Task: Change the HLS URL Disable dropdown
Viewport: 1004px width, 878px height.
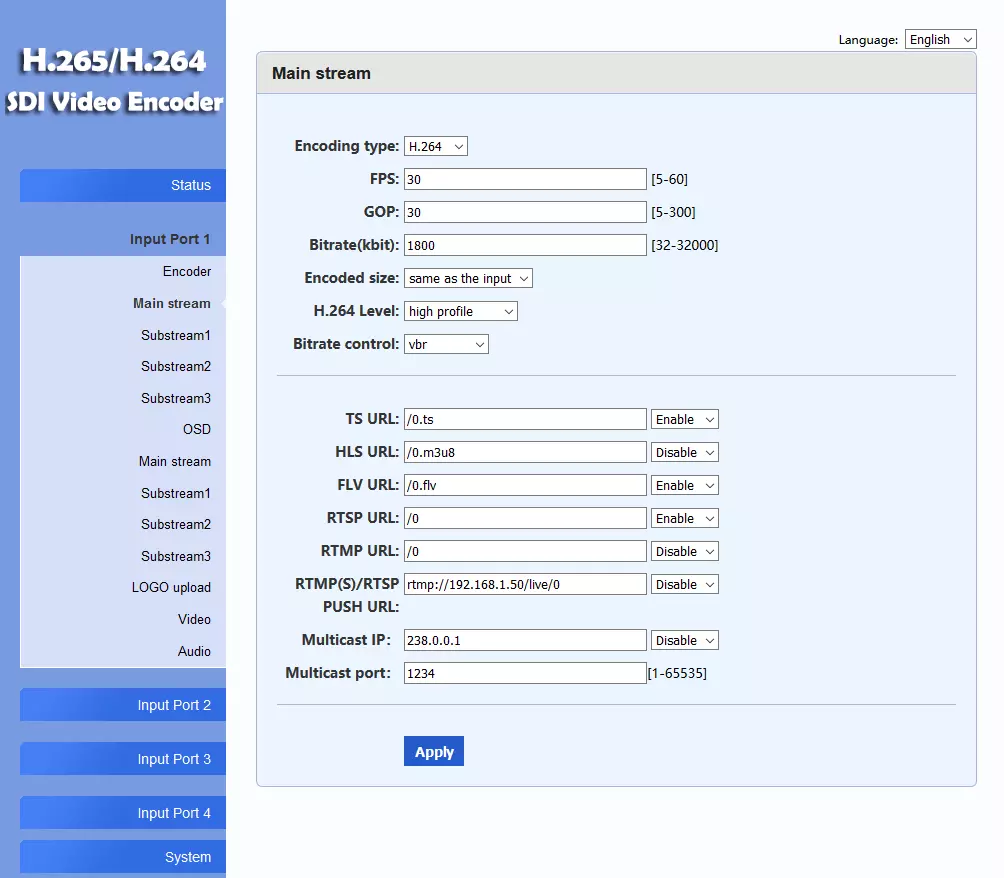Action: point(684,452)
